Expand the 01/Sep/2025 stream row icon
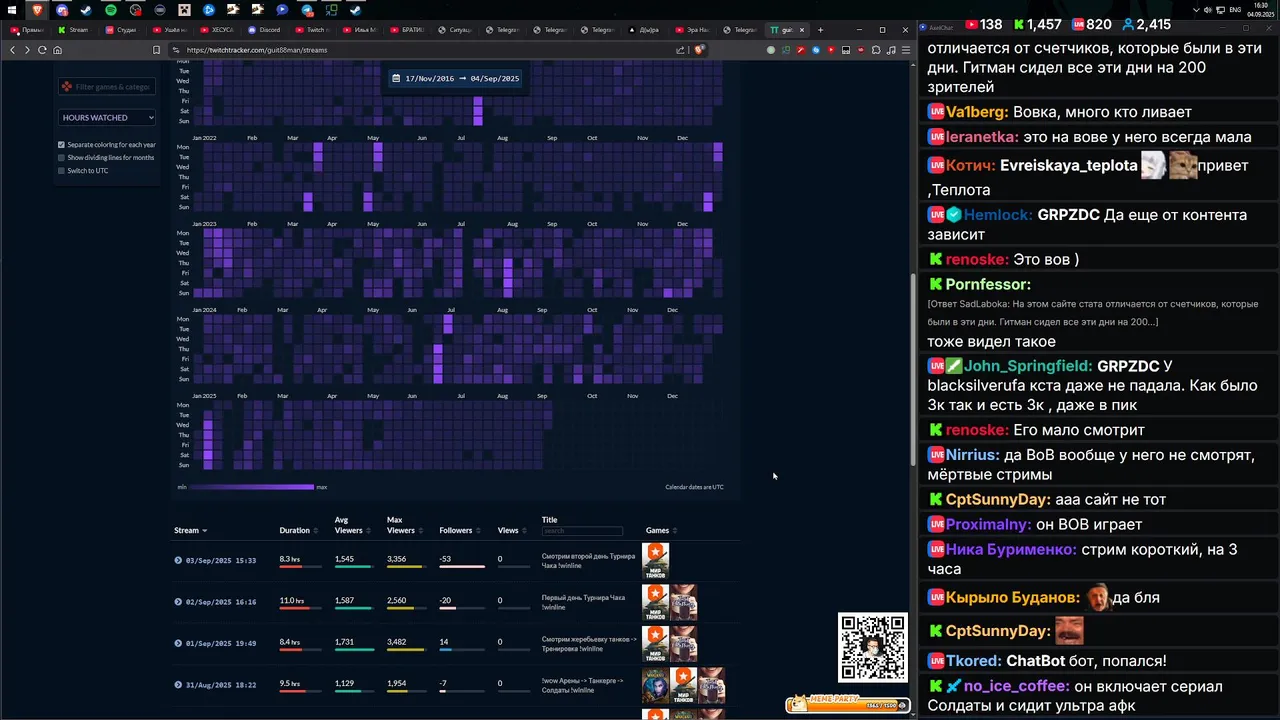1280x720 pixels. pos(178,643)
